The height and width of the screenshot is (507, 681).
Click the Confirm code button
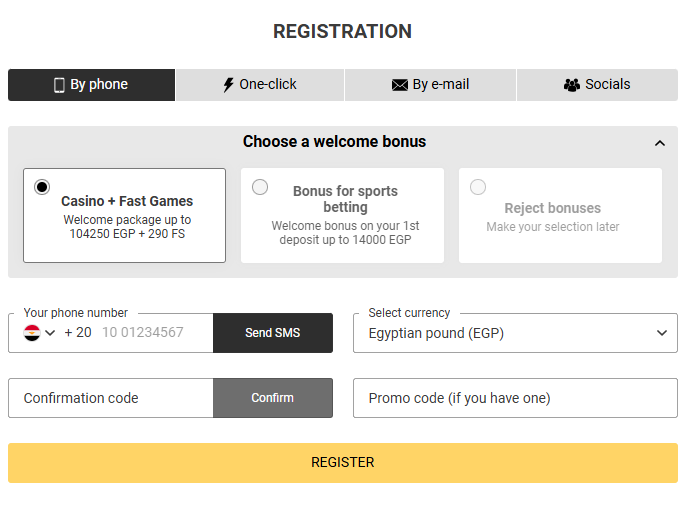272,398
